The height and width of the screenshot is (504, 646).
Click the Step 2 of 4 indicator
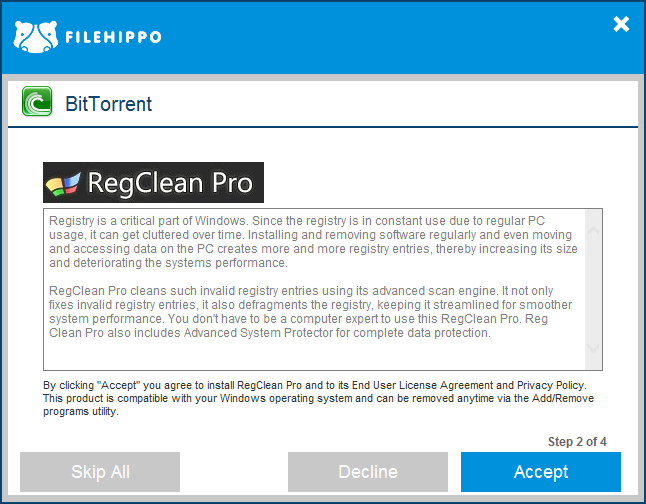577,442
